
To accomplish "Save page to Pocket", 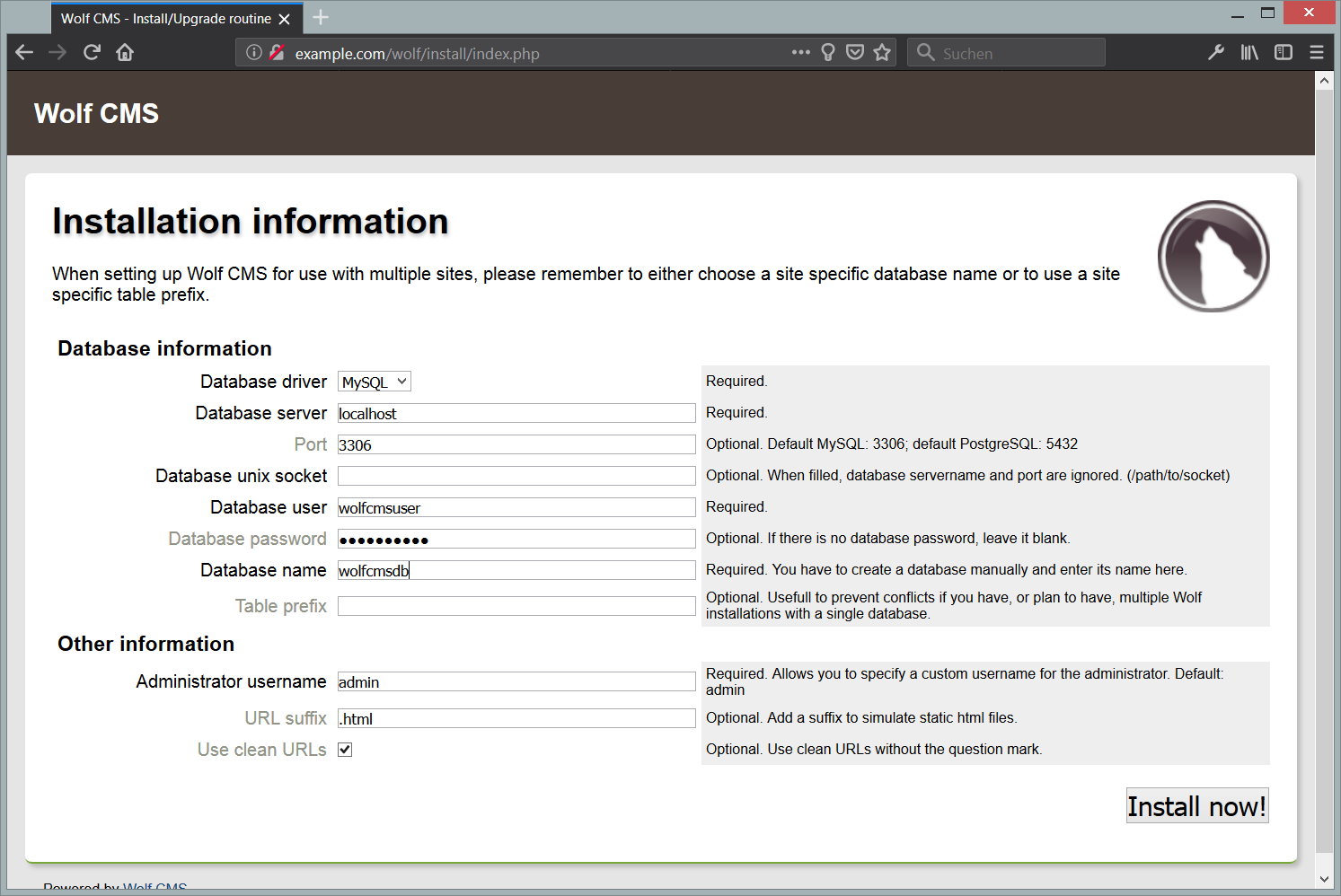I will (x=855, y=52).
